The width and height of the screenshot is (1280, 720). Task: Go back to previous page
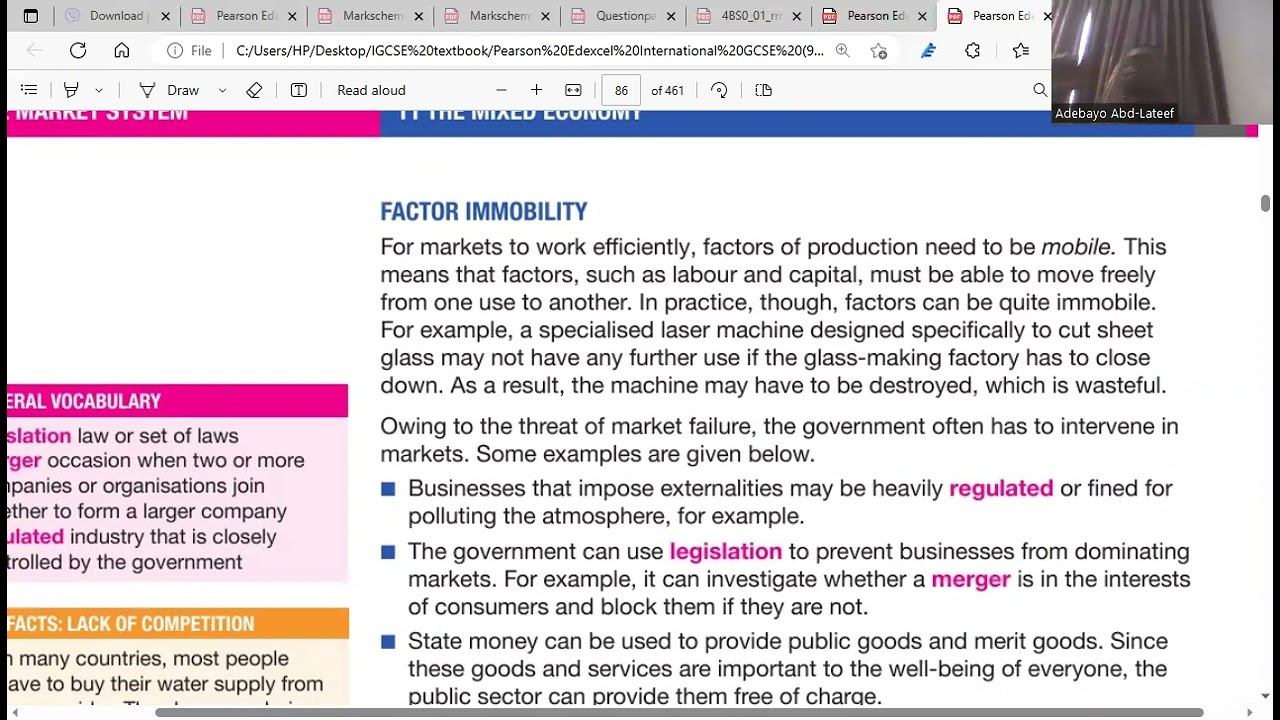click(x=34, y=51)
